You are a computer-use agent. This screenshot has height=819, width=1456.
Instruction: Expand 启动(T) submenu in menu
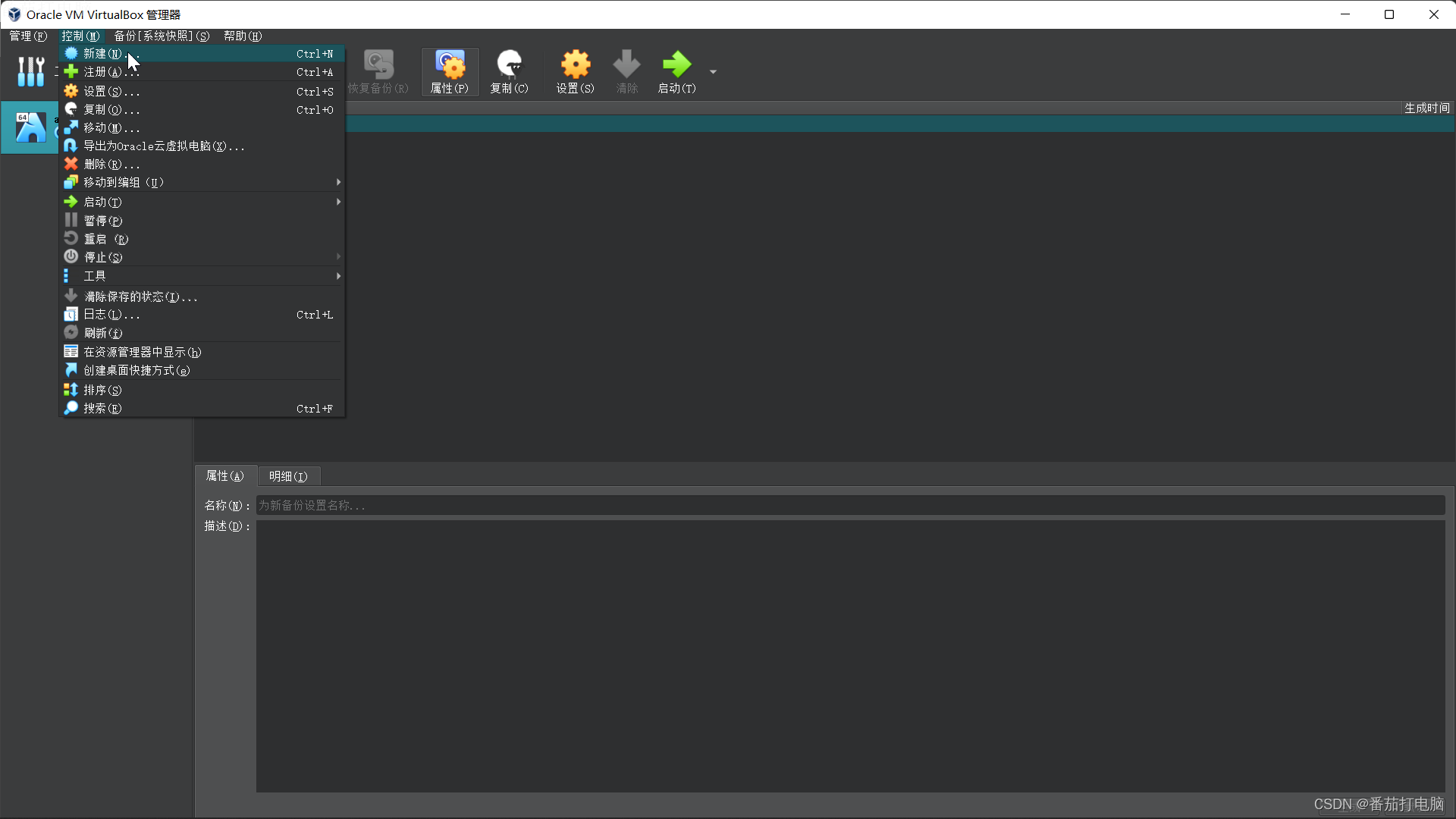tap(202, 202)
